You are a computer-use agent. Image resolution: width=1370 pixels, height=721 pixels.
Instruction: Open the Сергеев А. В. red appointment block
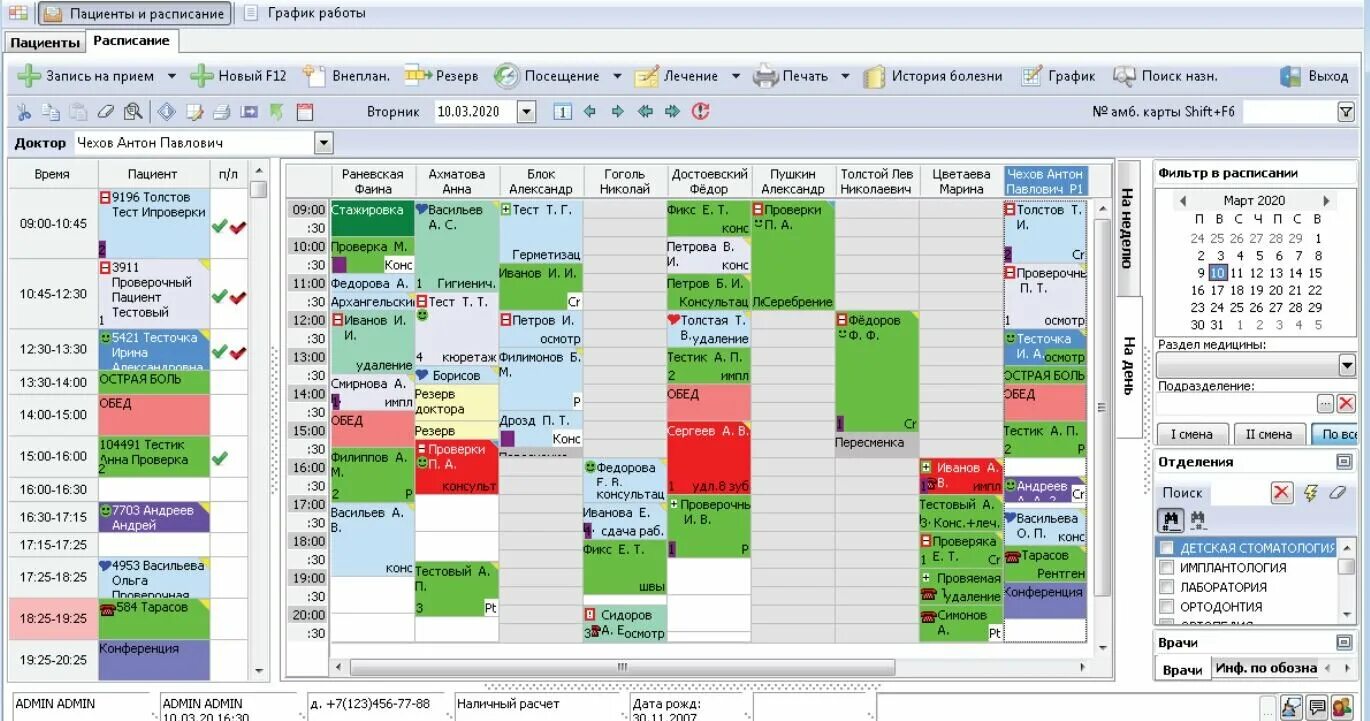coord(708,458)
